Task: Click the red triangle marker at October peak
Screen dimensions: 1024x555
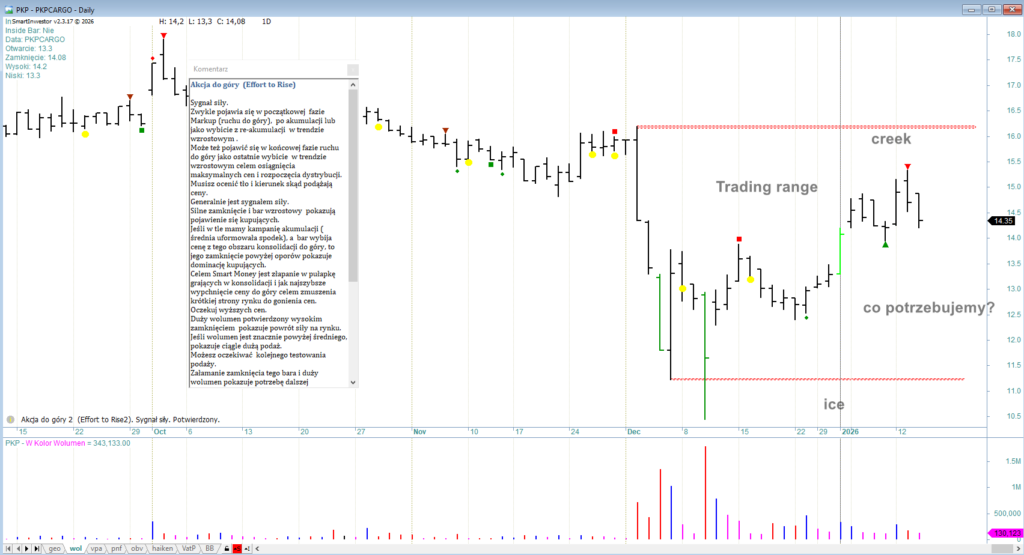Action: 164,35
